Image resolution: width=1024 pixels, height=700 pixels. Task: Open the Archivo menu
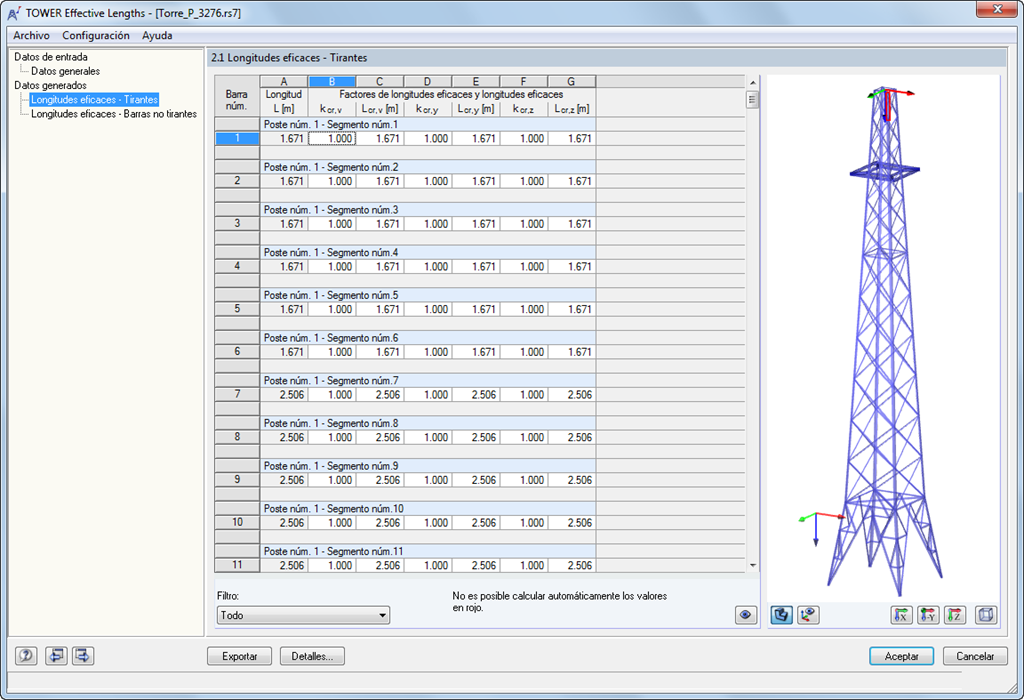click(x=31, y=35)
